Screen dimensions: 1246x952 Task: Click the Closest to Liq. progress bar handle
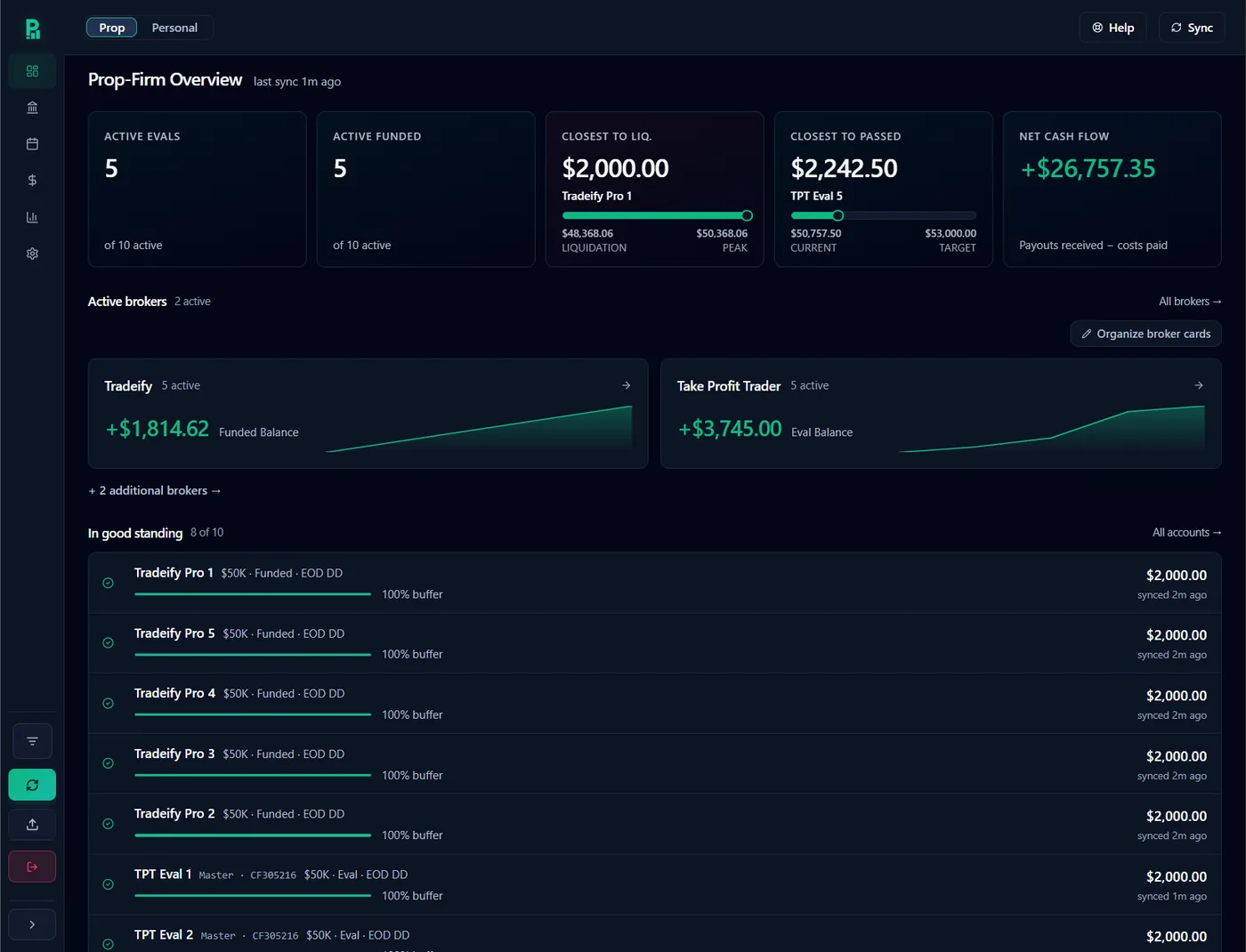[747, 215]
